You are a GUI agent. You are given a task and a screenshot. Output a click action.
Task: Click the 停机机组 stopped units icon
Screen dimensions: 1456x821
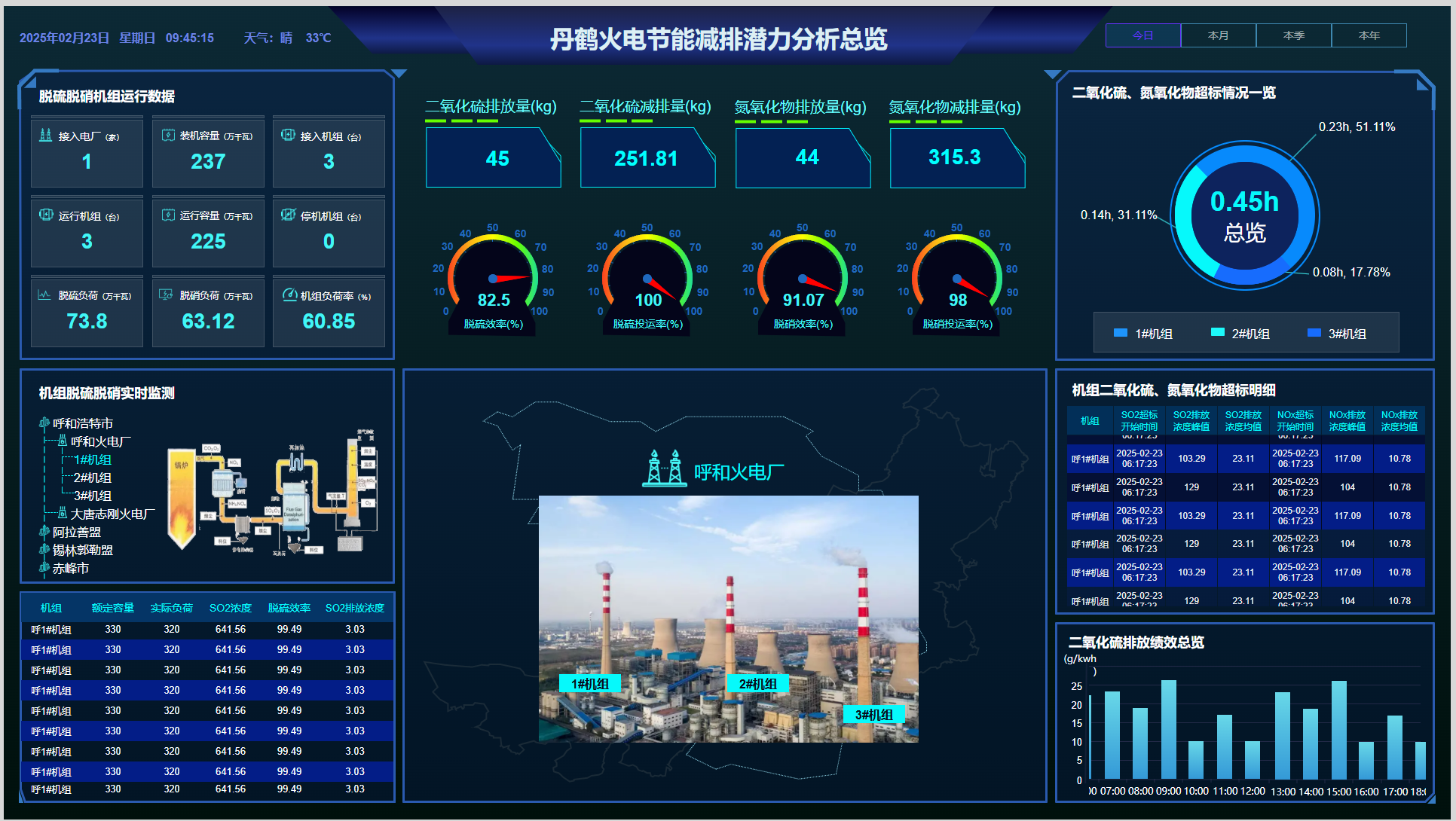click(288, 215)
